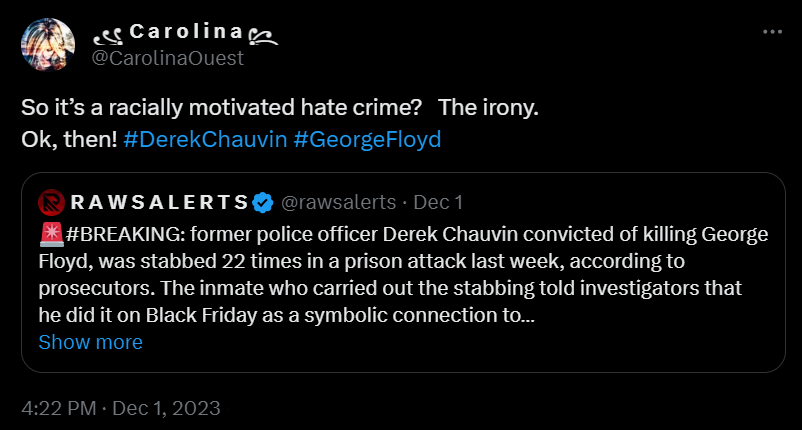
Task: Click the red siren emoji
Action: pos(51,237)
